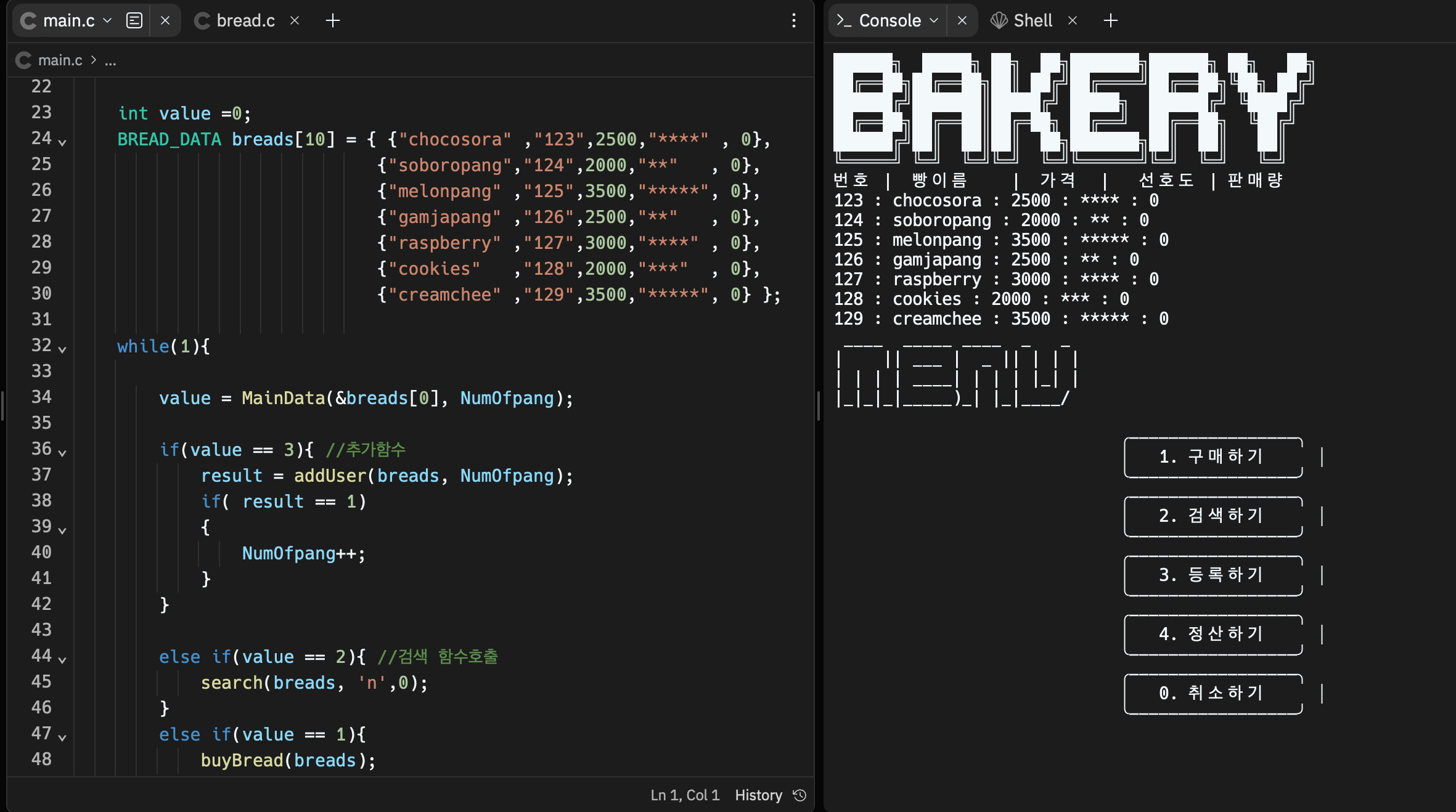Screen dimensions: 1456x812
Task: Click the file outline icon in the main.c tab
Action: point(134,20)
